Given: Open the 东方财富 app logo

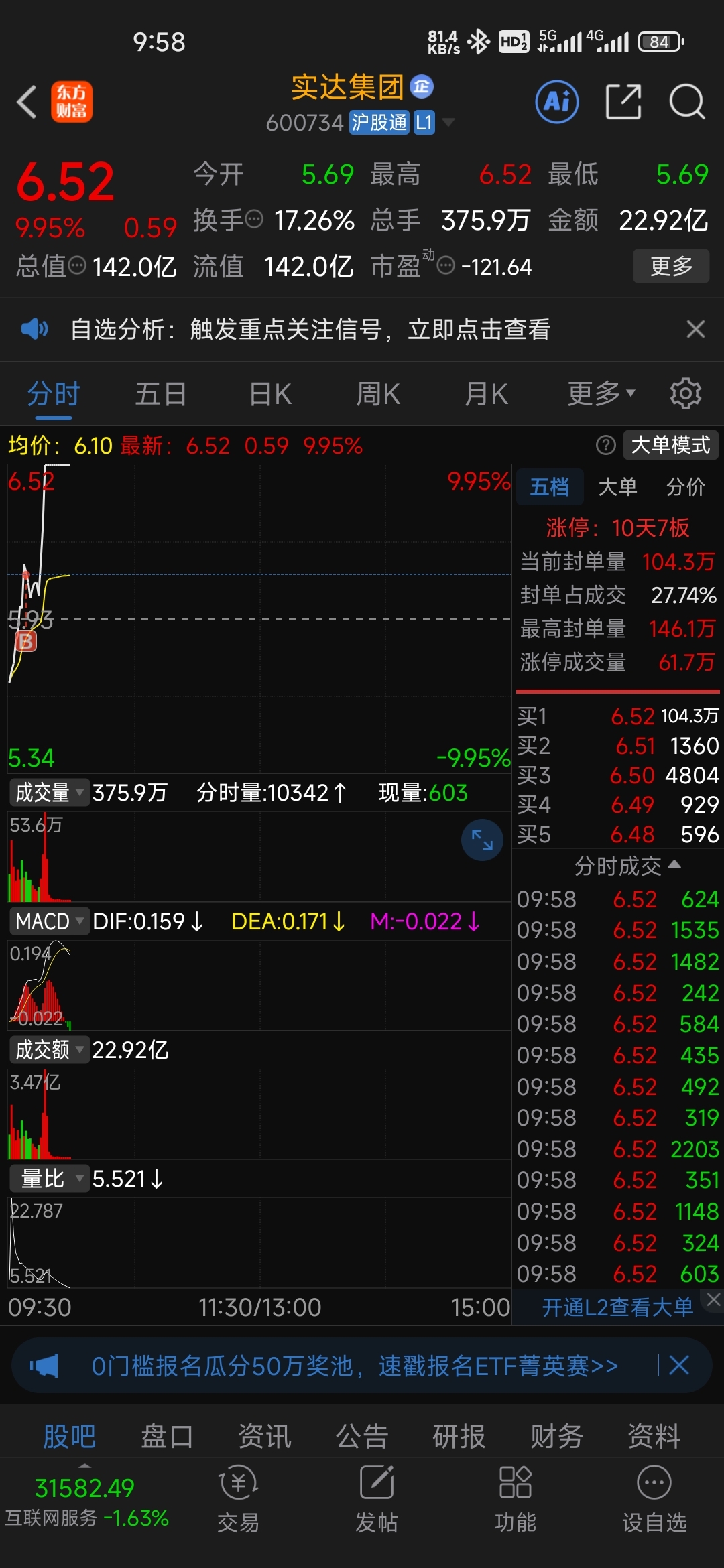Looking at the screenshot, I should [x=72, y=103].
